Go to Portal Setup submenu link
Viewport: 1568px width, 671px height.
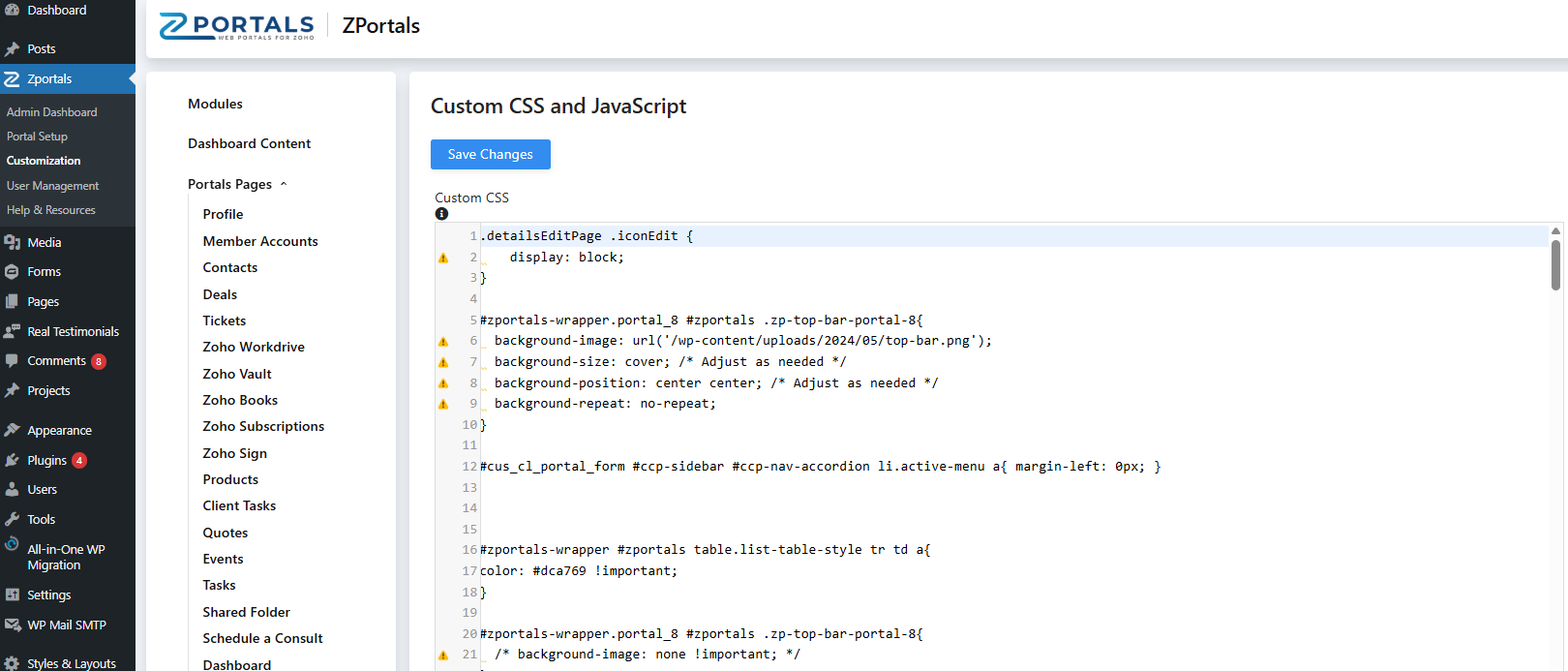pos(37,137)
